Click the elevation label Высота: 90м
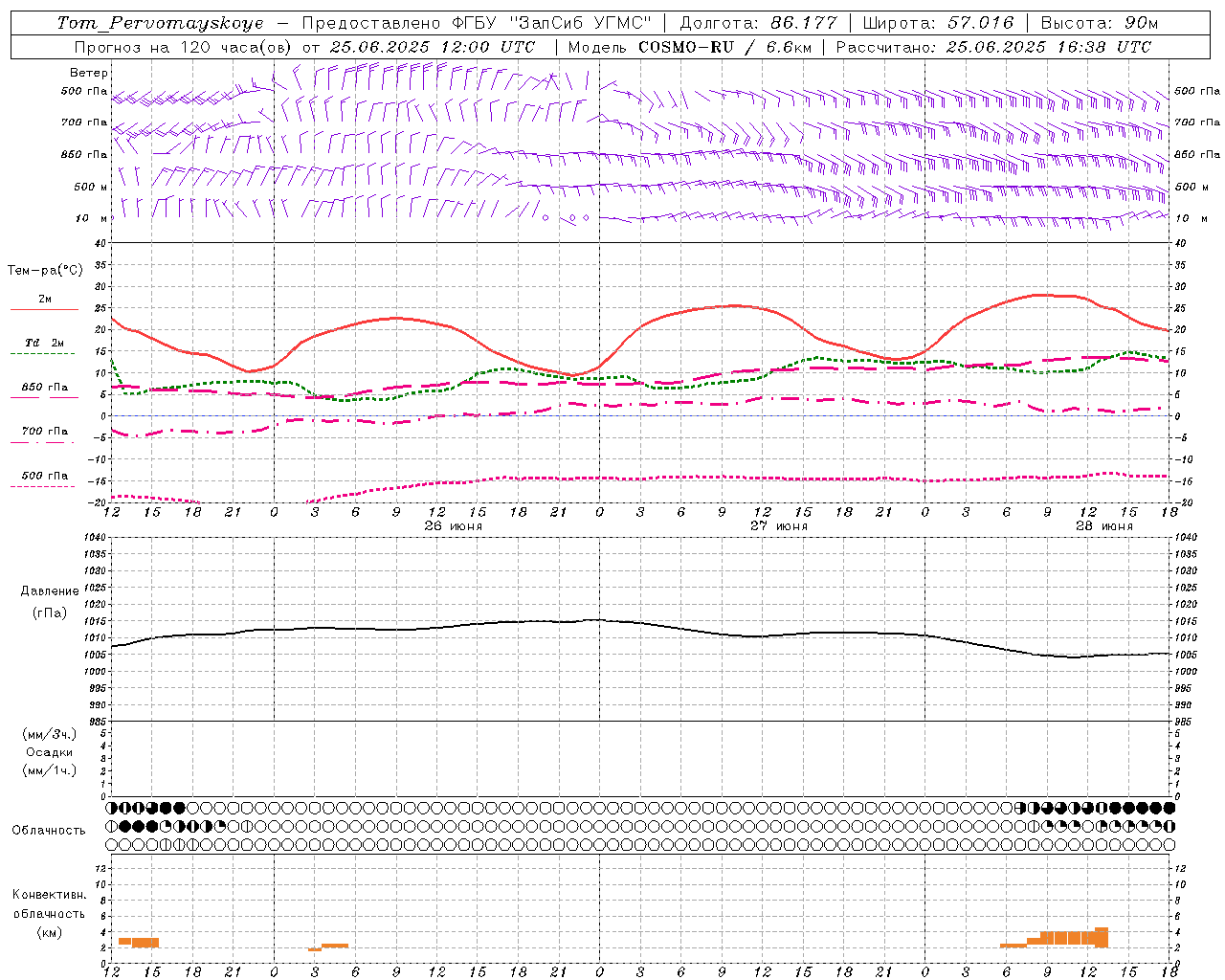Screen dimensions: 1225x980 [x=1100, y=23]
